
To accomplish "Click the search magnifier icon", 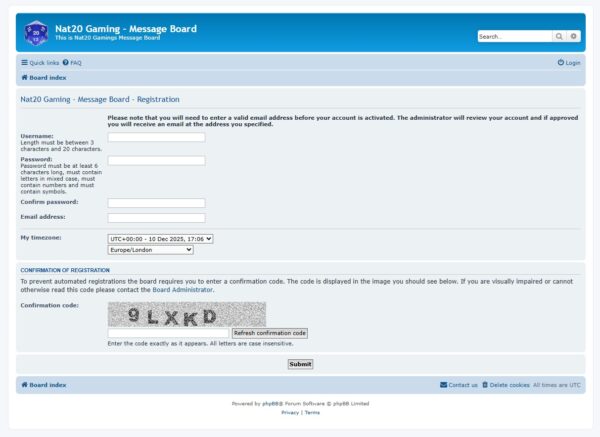I will click(x=560, y=36).
